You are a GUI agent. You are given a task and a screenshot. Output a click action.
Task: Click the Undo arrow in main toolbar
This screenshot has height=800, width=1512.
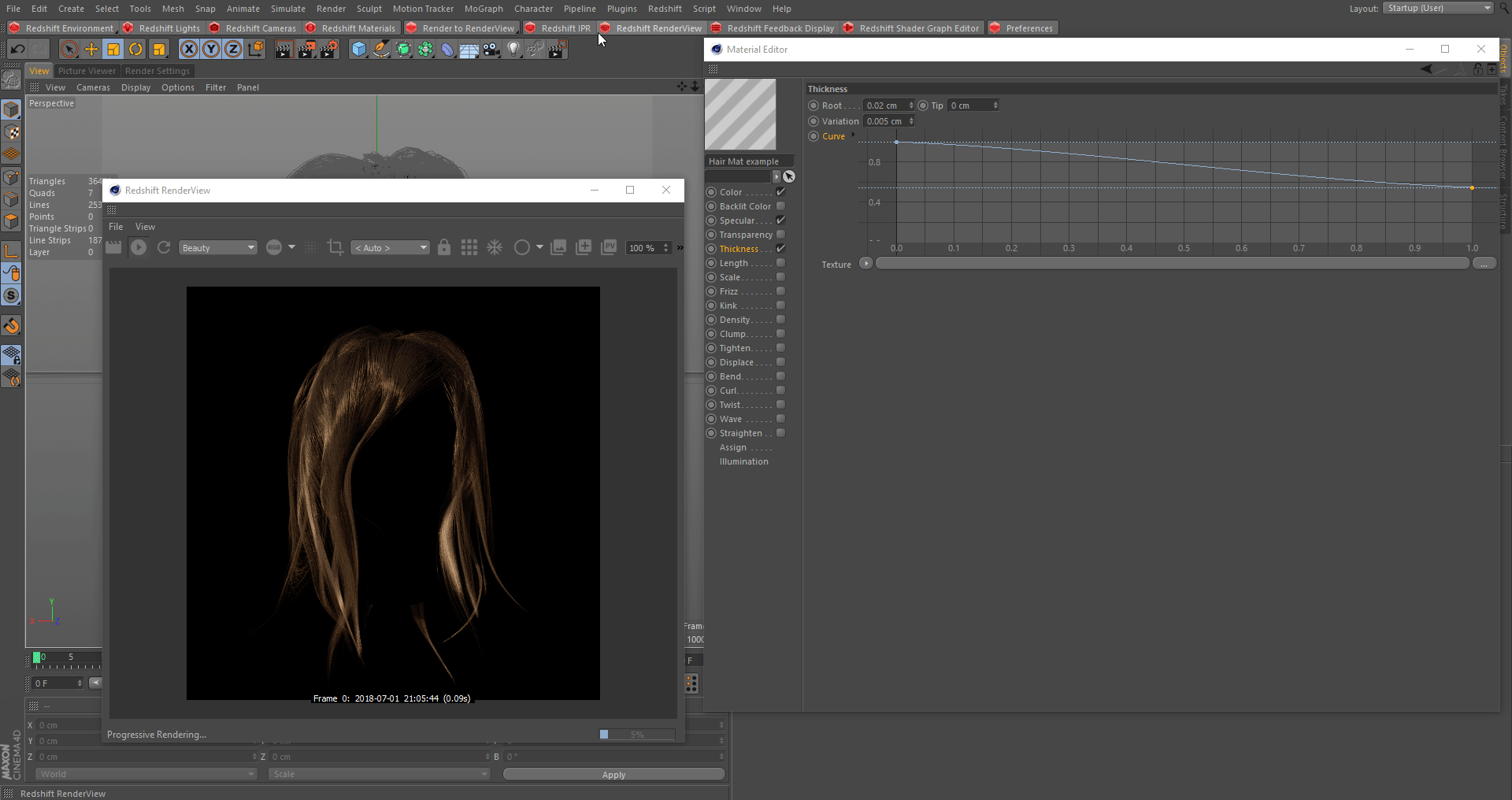(x=17, y=50)
